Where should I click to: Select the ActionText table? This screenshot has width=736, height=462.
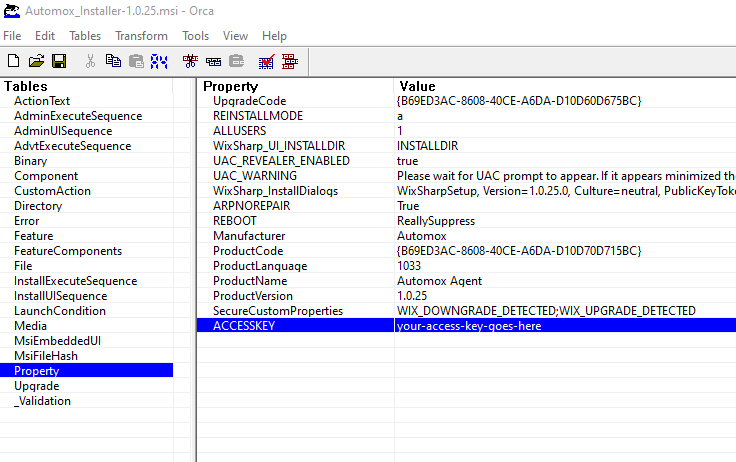[42, 101]
